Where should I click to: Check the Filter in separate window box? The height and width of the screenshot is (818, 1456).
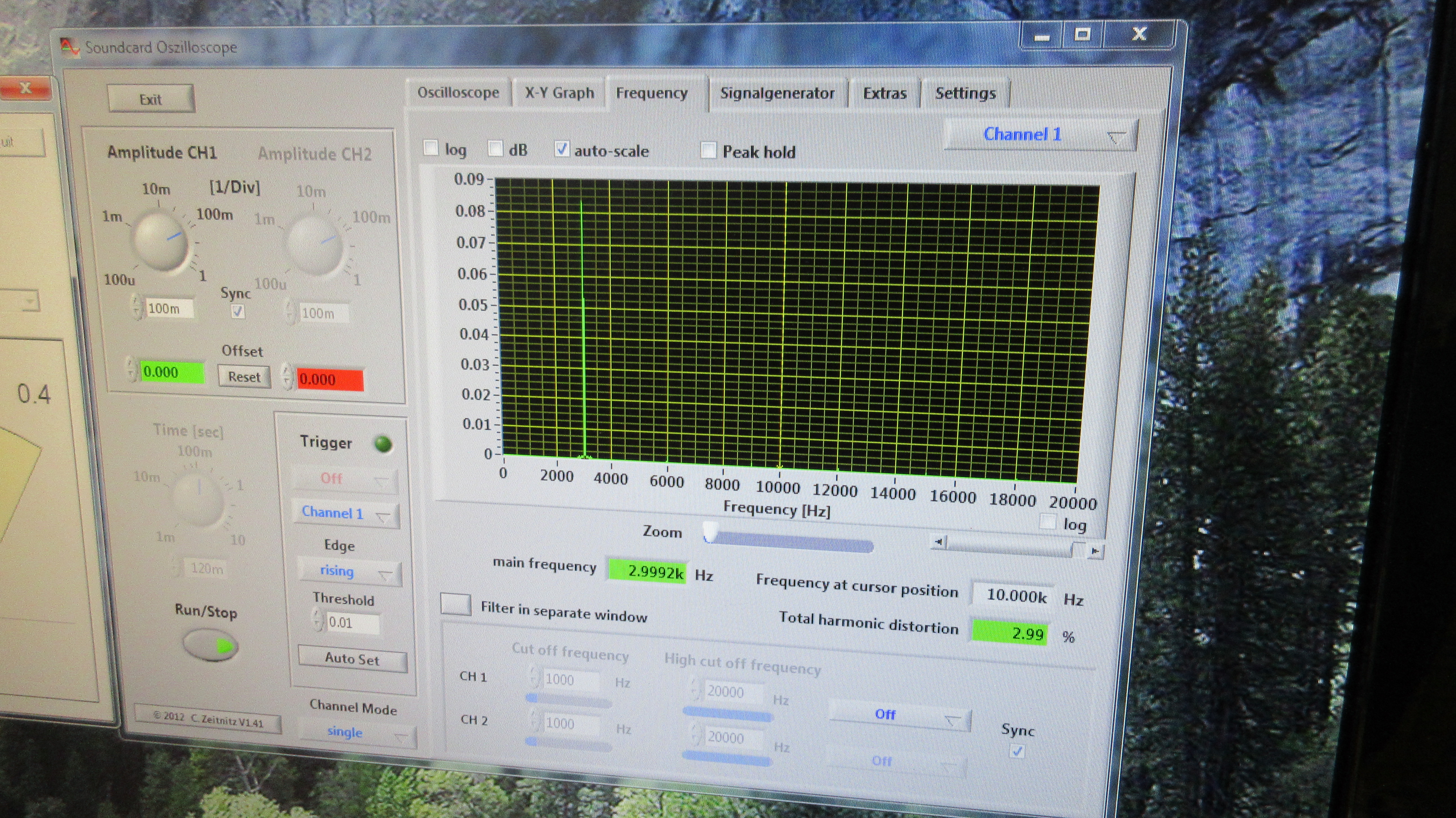[x=456, y=604]
